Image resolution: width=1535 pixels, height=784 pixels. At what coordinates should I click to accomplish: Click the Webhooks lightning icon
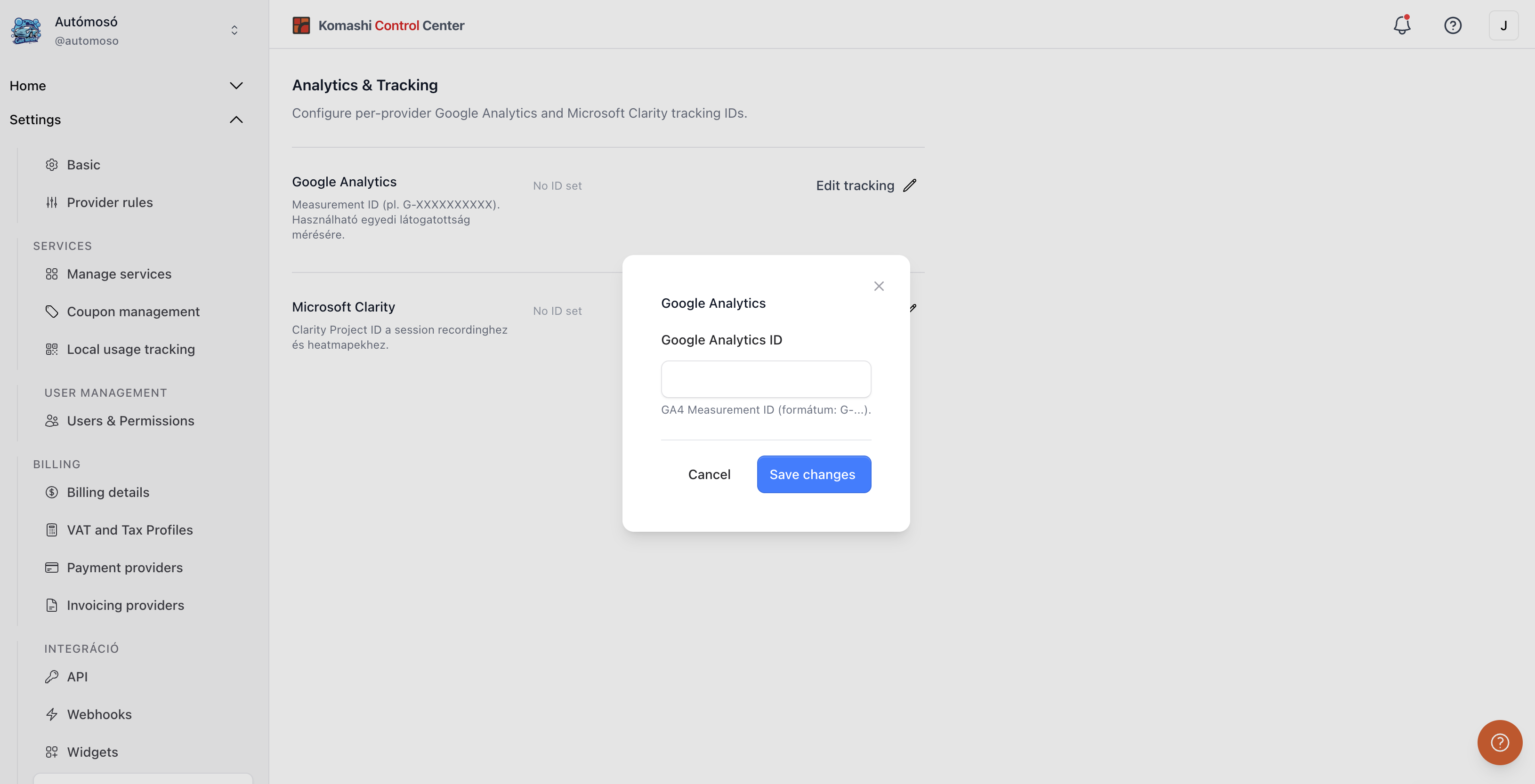coord(52,714)
